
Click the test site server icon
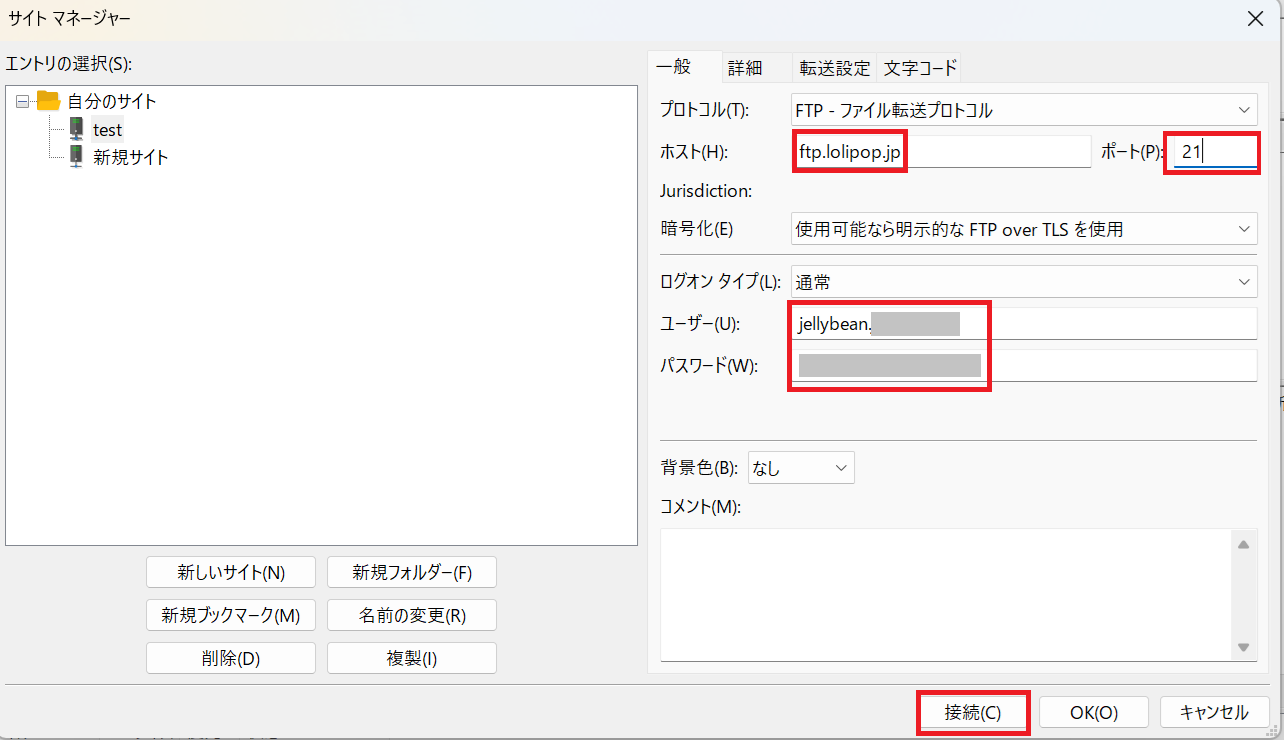pos(77,129)
